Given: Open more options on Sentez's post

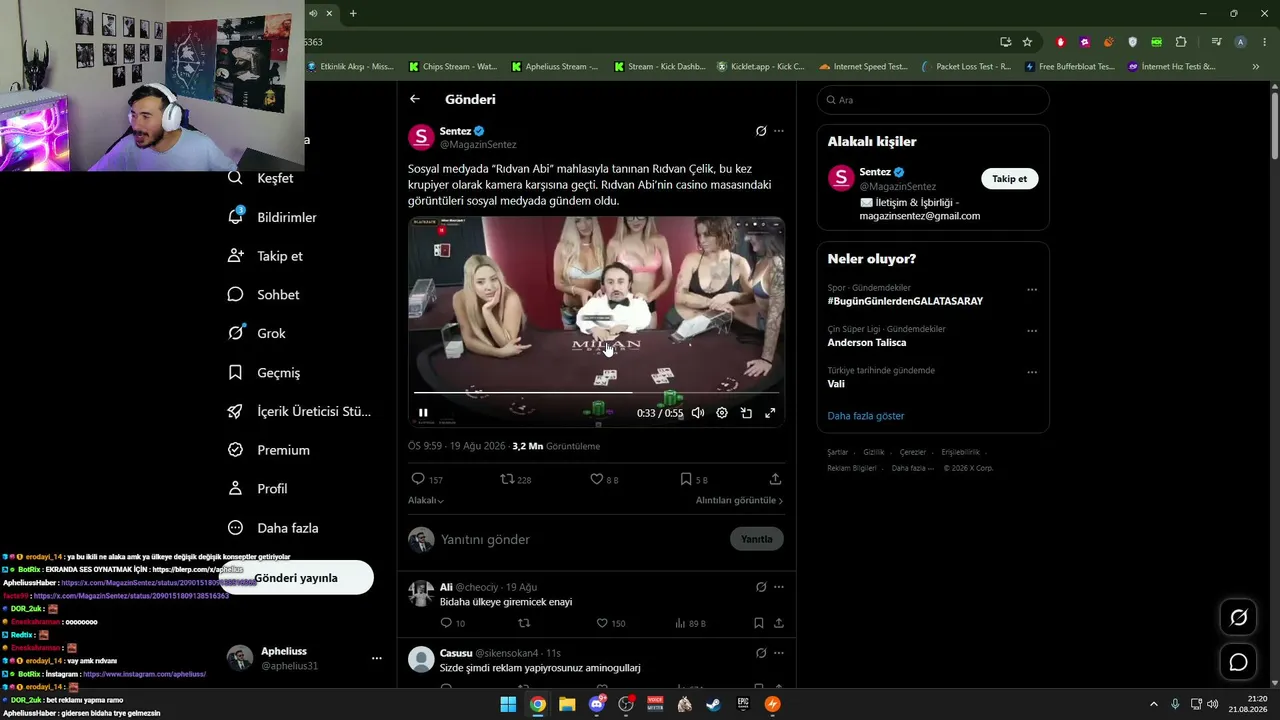Looking at the screenshot, I should pos(779,131).
